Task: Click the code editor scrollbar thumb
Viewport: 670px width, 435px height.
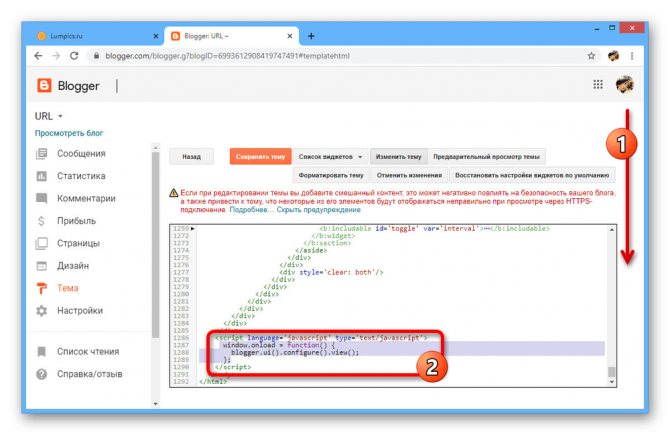Action: click(611, 372)
